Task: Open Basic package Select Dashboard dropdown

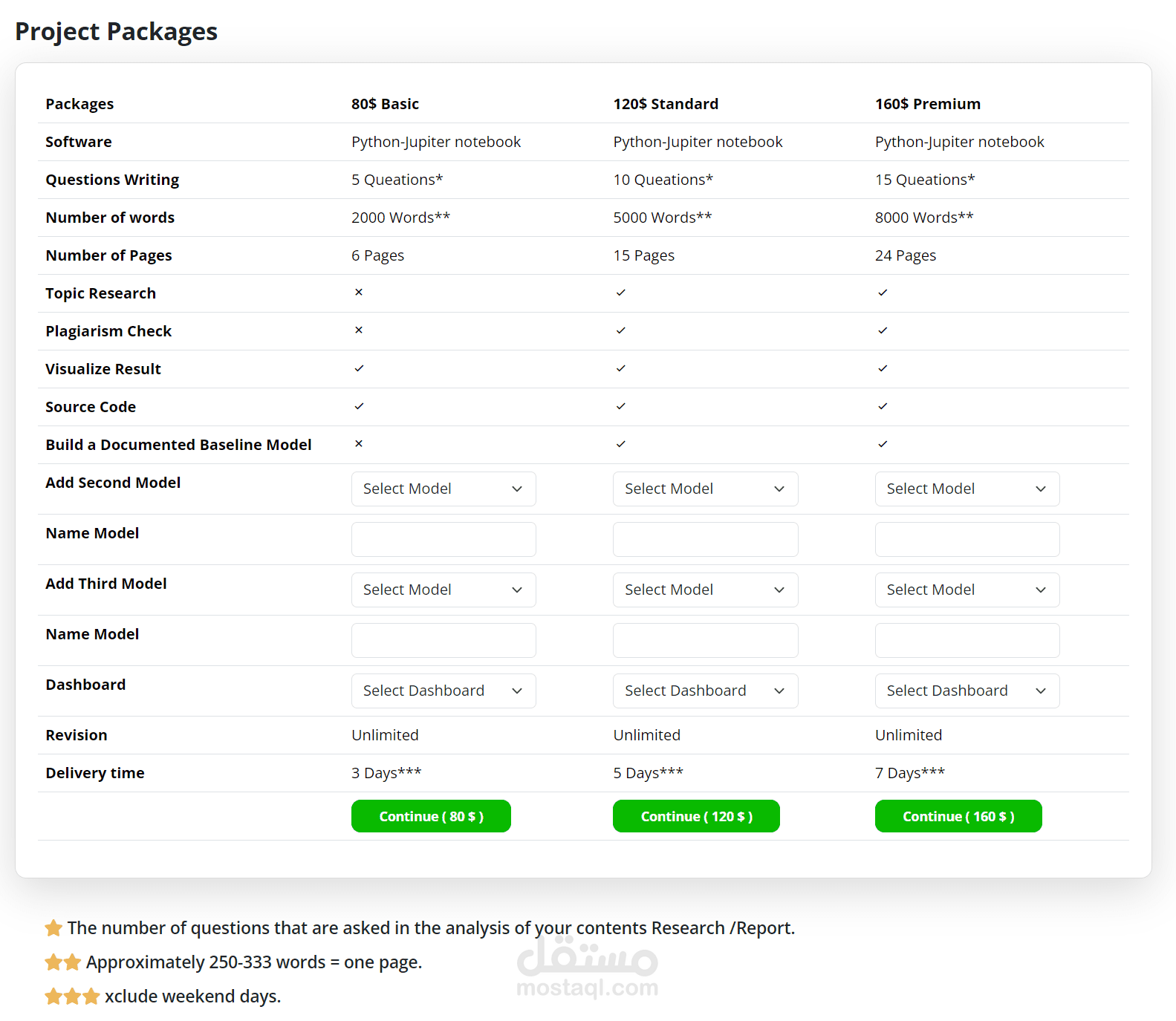Action: tap(444, 691)
